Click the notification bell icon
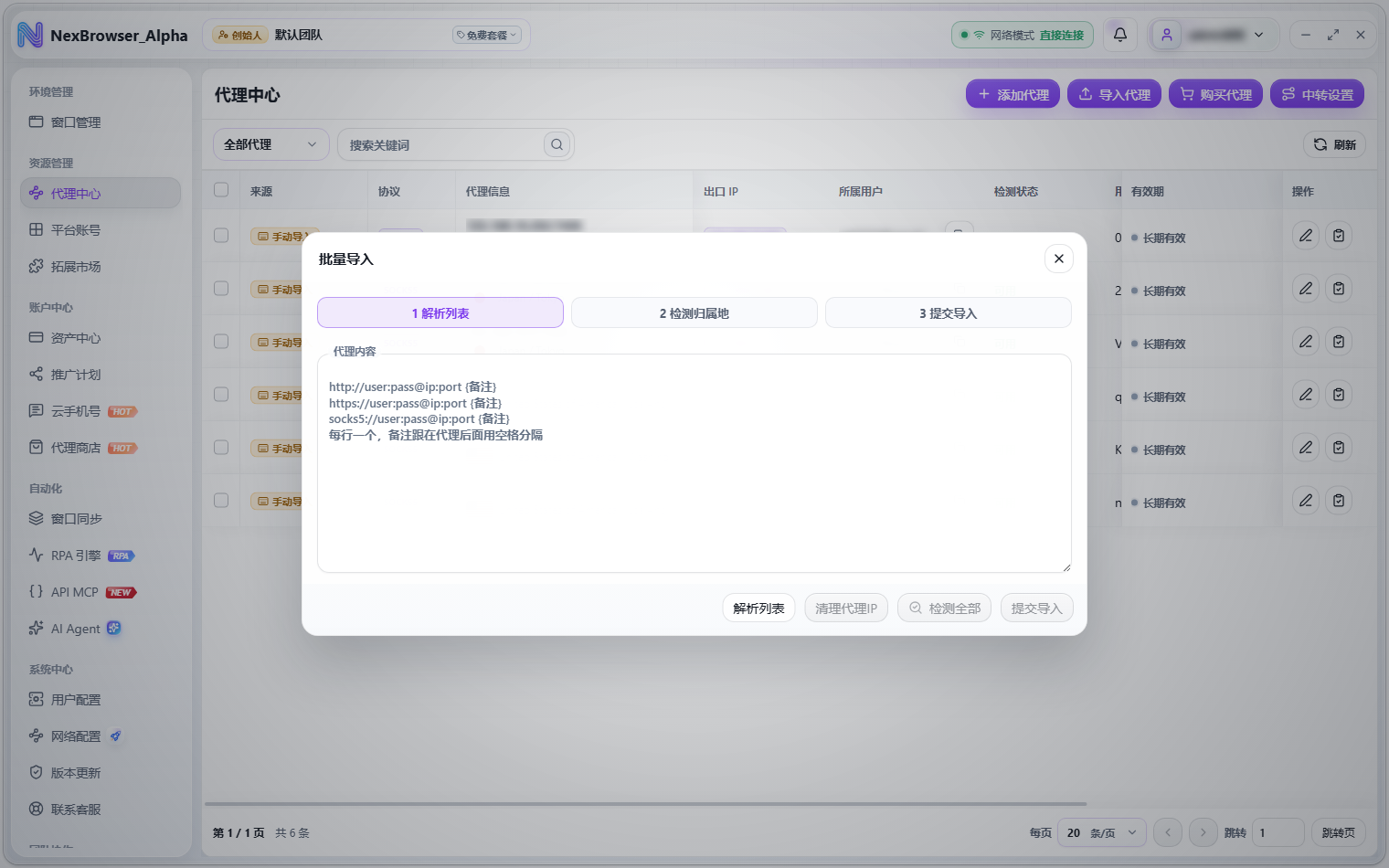Viewport: 1389px width, 868px height. [1120, 35]
